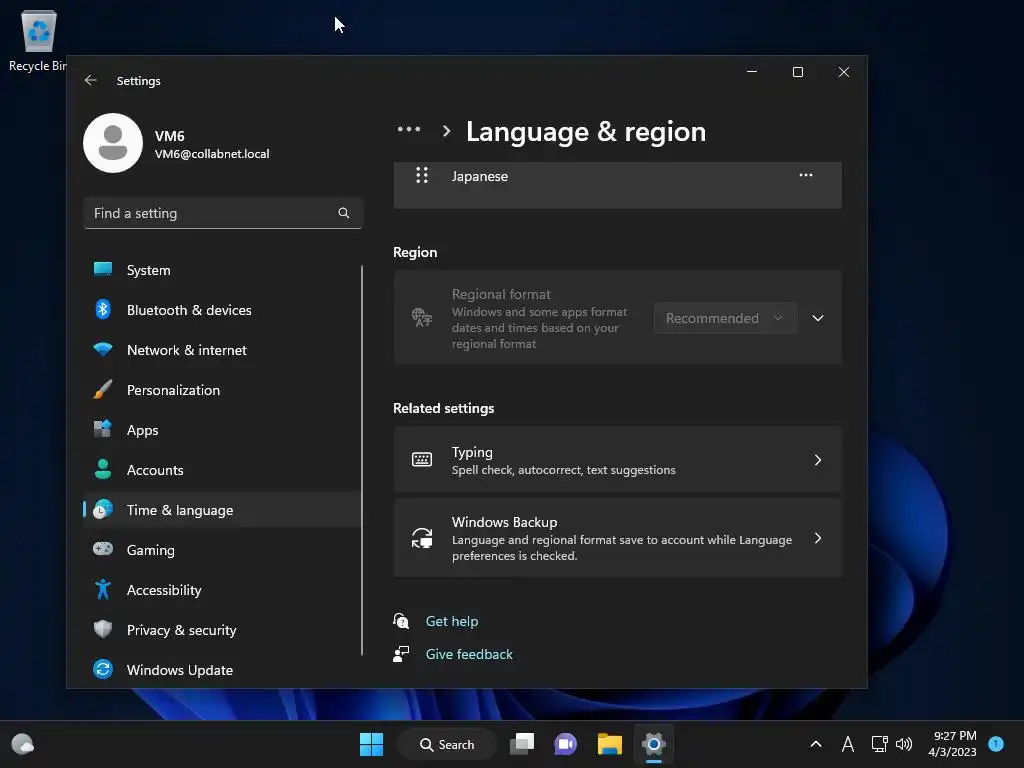
Task: Open the clock showing 9:27 PM
Action: [x=953, y=744]
